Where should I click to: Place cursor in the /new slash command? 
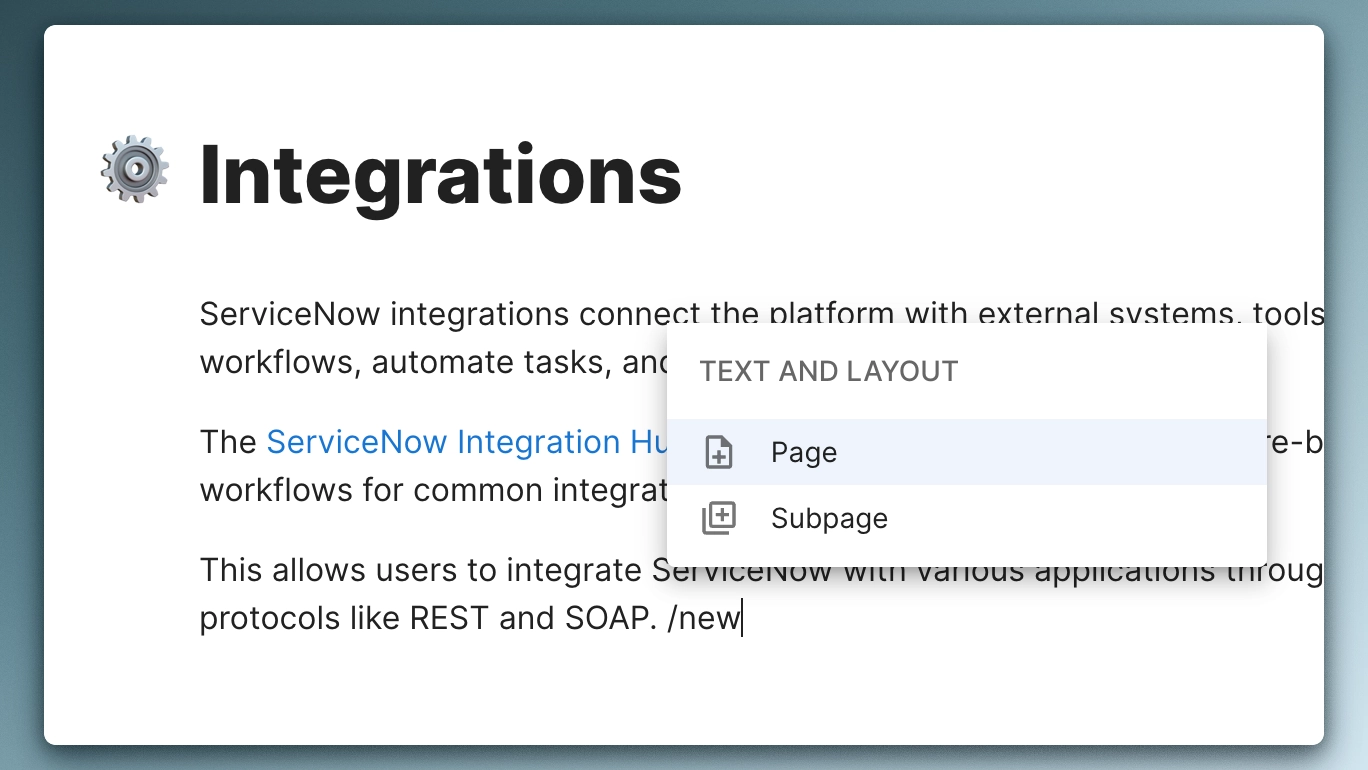[x=705, y=619]
